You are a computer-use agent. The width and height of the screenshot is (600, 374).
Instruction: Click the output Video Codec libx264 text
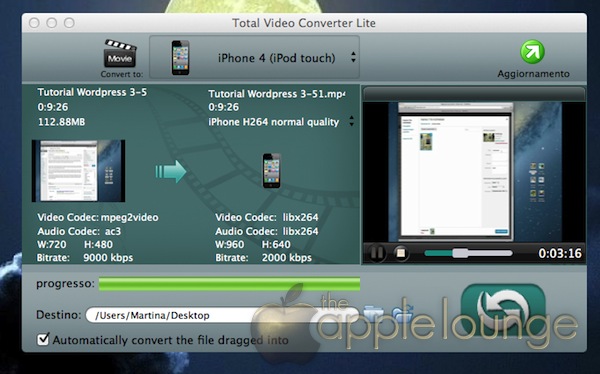pyautogui.click(x=267, y=217)
